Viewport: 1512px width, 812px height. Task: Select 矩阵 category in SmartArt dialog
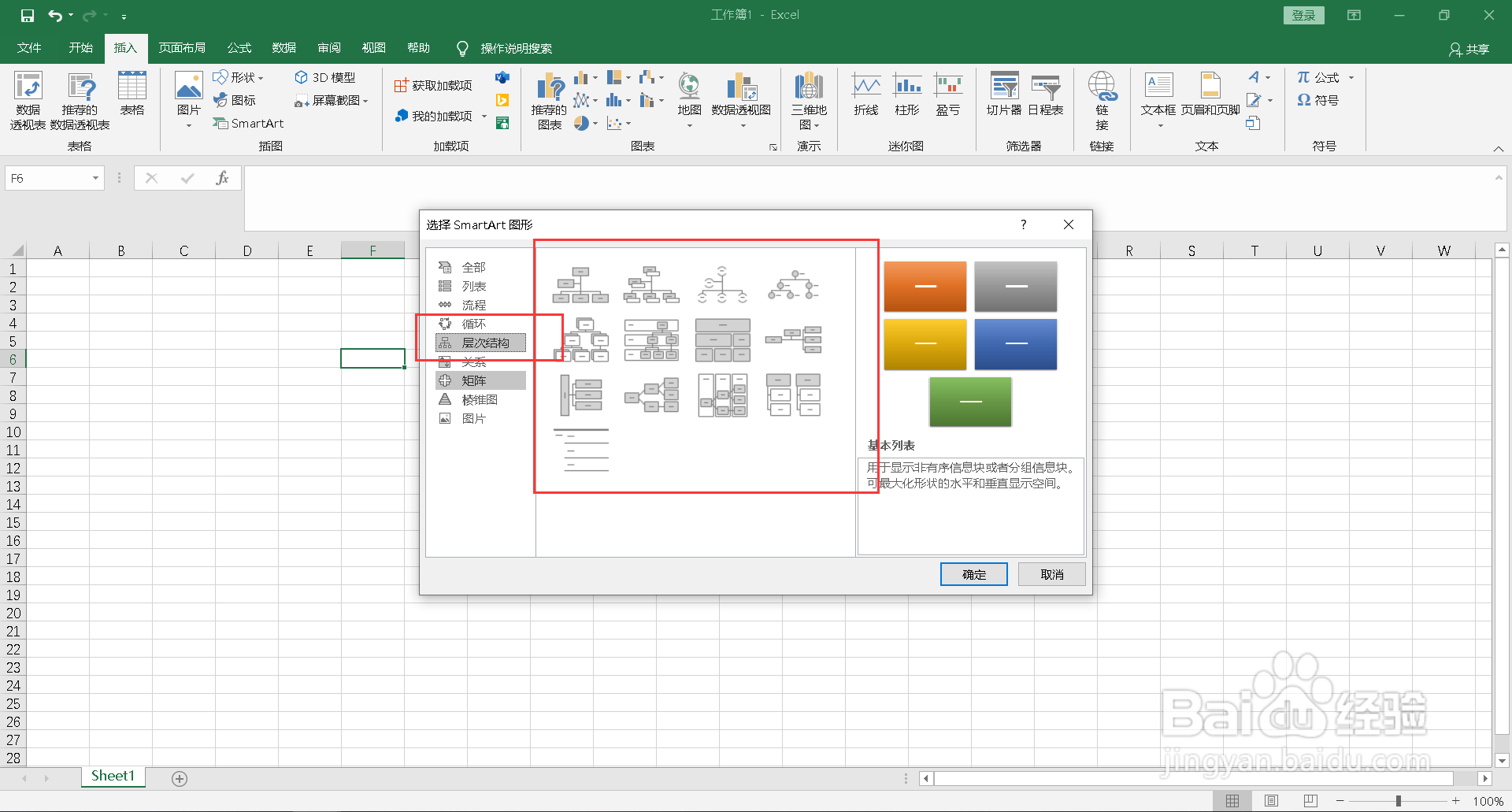point(480,380)
